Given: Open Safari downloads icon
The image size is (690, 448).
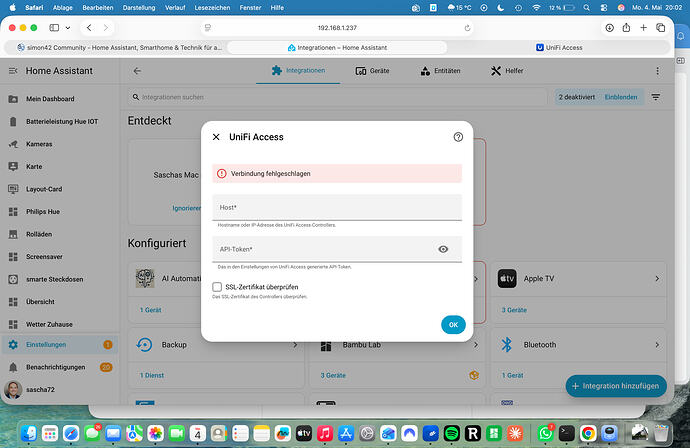Looking at the screenshot, I should [x=609, y=28].
